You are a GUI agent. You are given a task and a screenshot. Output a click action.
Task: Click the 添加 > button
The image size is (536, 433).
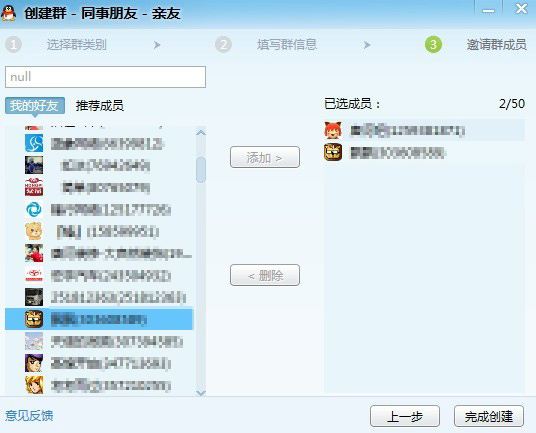point(265,157)
